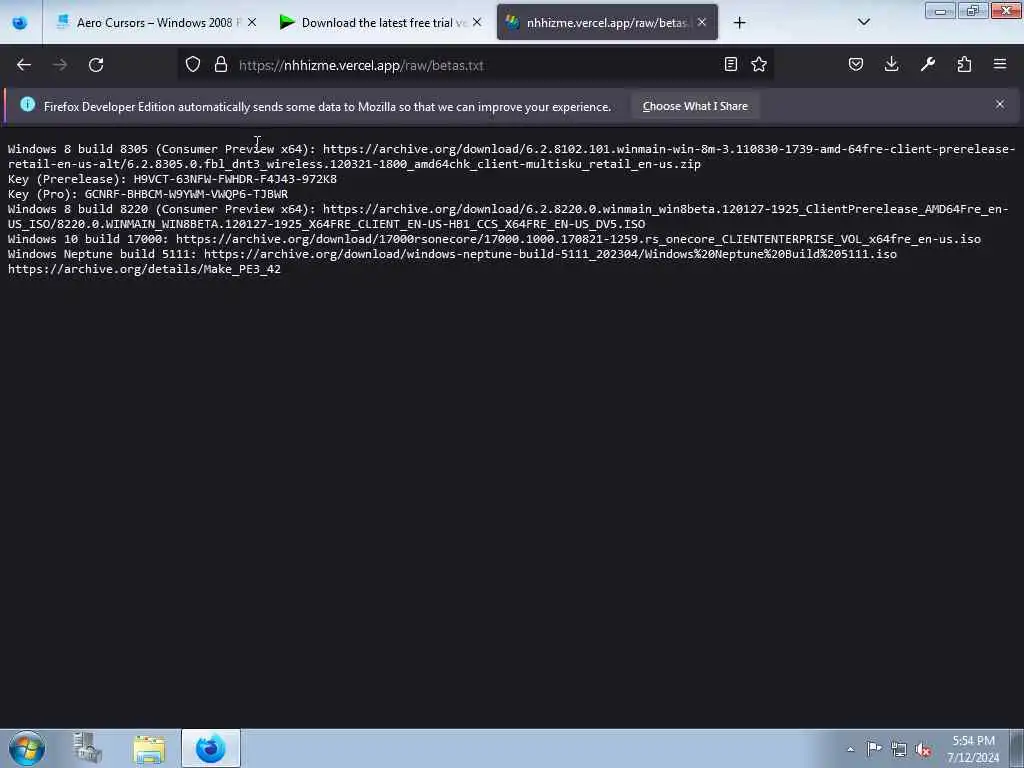Click the Windows 8 build 8305 line
Viewport: 1024px width, 768px height.
pyautogui.click(x=511, y=157)
